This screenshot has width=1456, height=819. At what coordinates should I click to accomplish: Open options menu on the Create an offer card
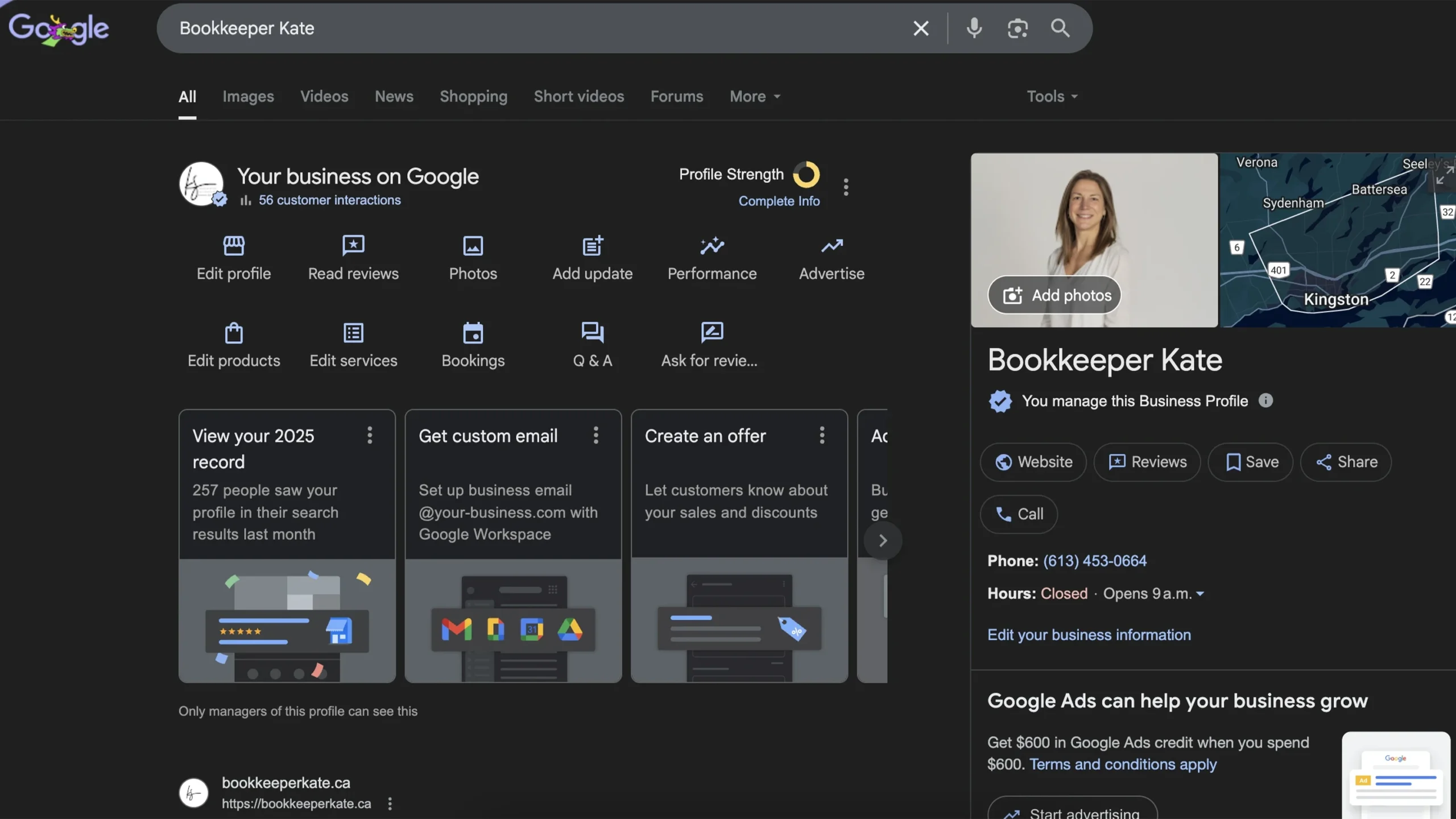point(821,435)
